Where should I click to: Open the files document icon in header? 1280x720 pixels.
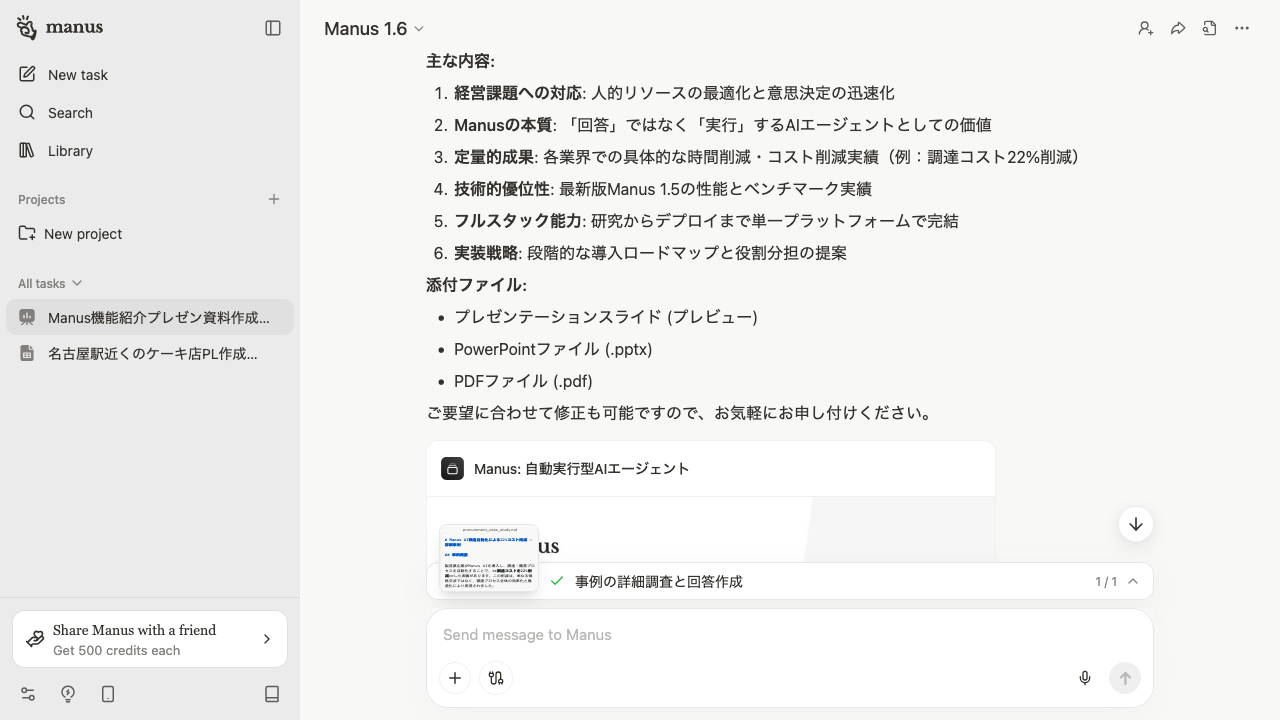pyautogui.click(x=1210, y=28)
